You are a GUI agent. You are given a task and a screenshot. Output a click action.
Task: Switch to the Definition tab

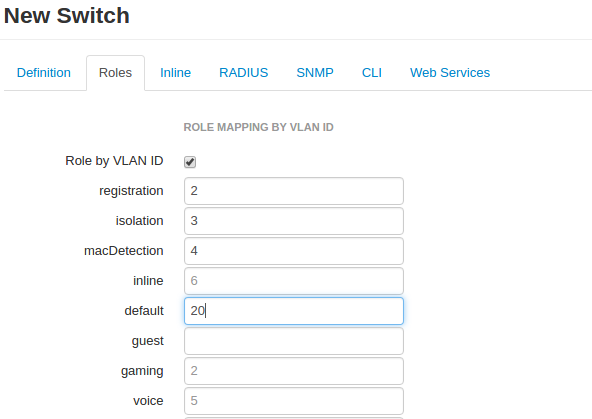point(44,72)
